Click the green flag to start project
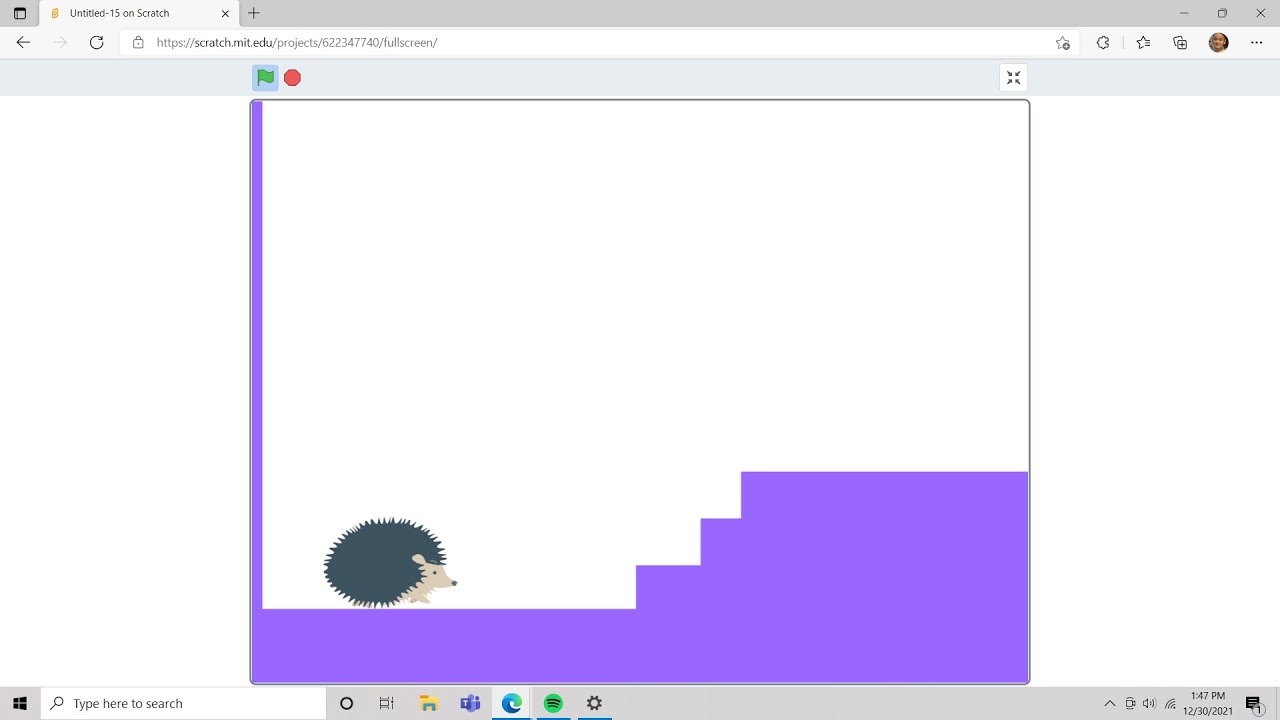Screen dimensions: 1280x720 coord(265,78)
